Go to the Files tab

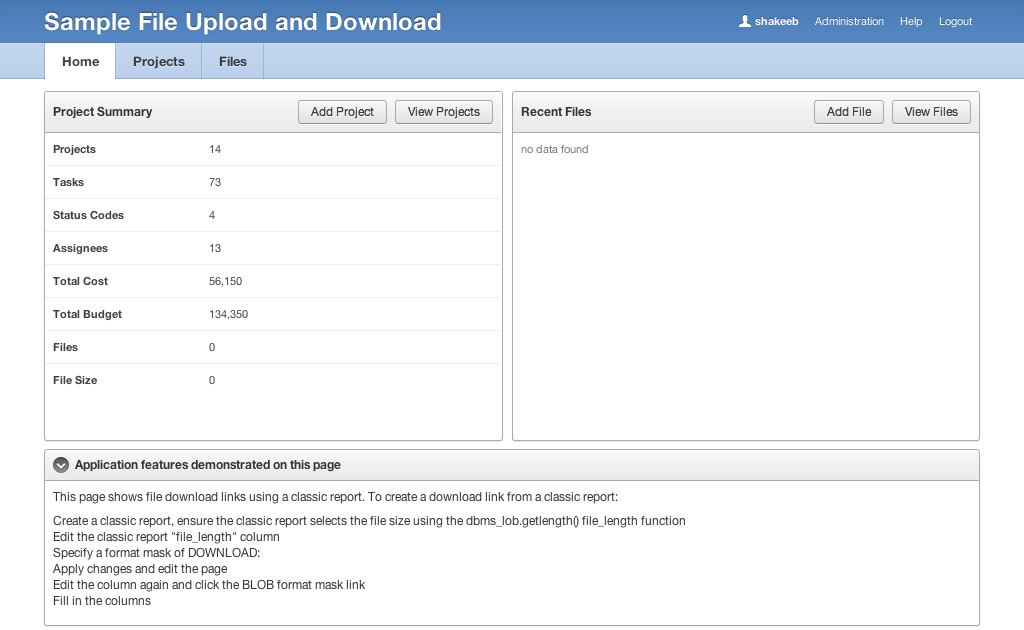pos(232,61)
